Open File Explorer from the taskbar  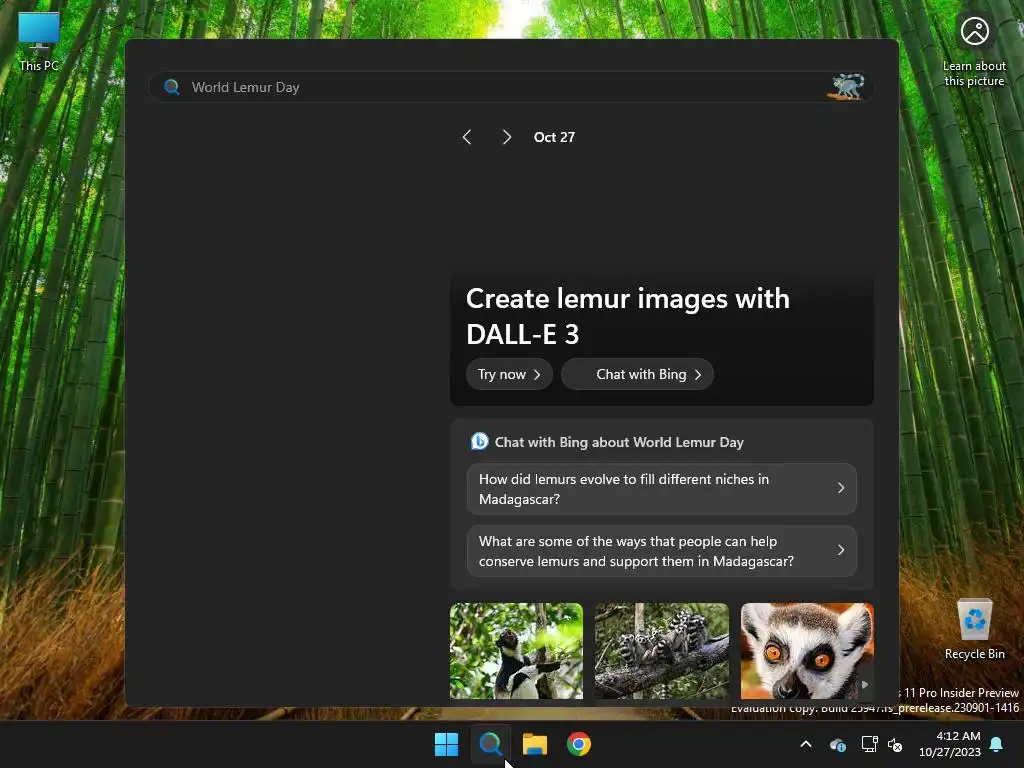coord(535,744)
